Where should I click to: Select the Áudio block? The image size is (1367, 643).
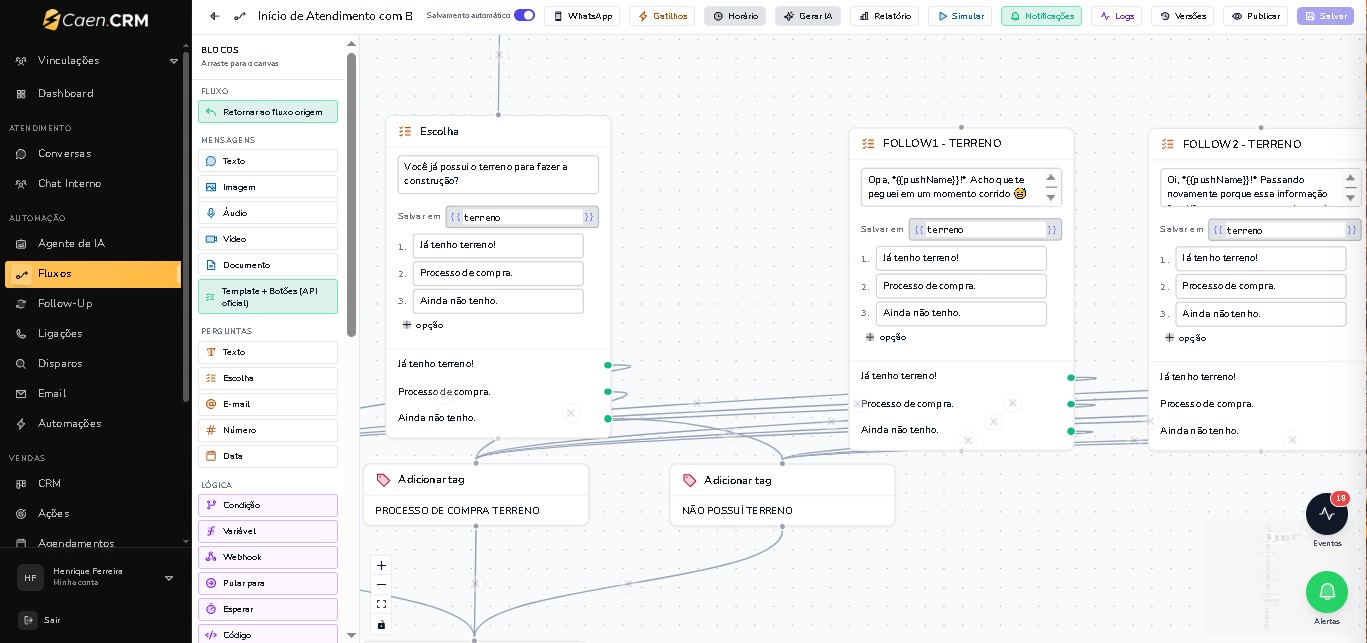268,213
